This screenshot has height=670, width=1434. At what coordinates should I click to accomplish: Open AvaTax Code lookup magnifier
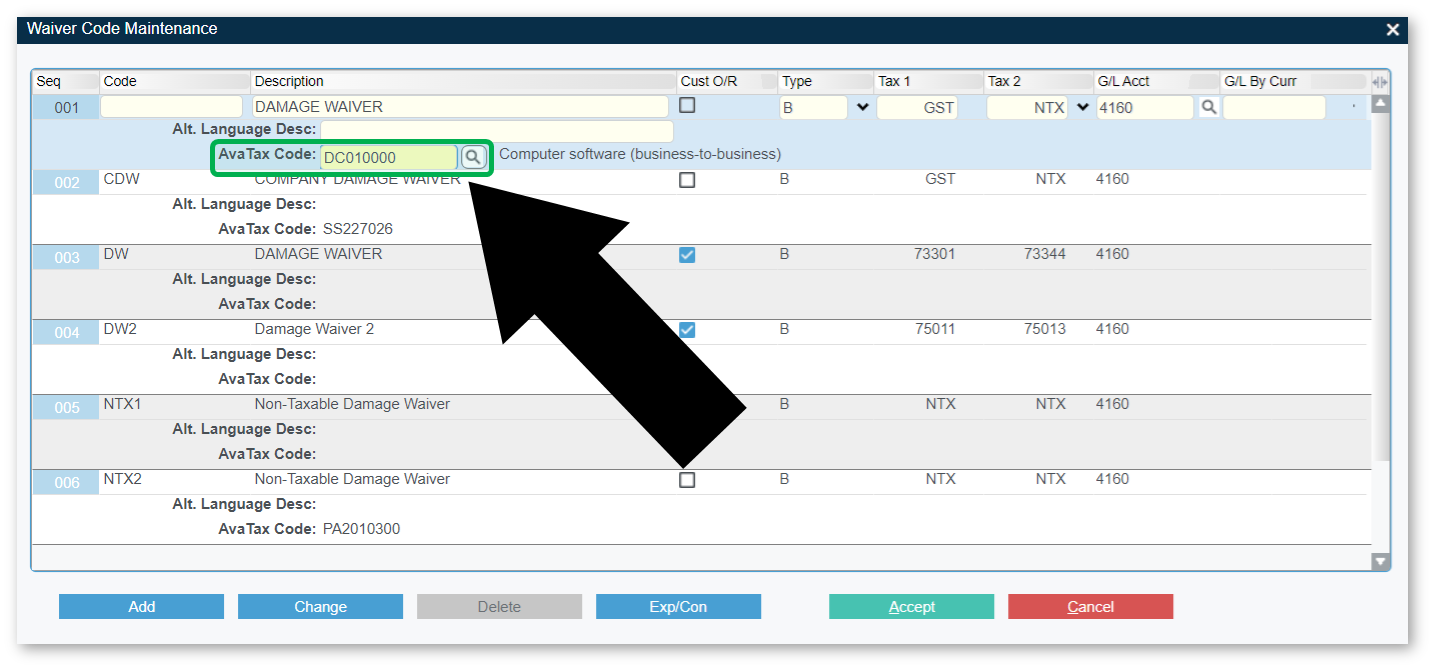473,157
